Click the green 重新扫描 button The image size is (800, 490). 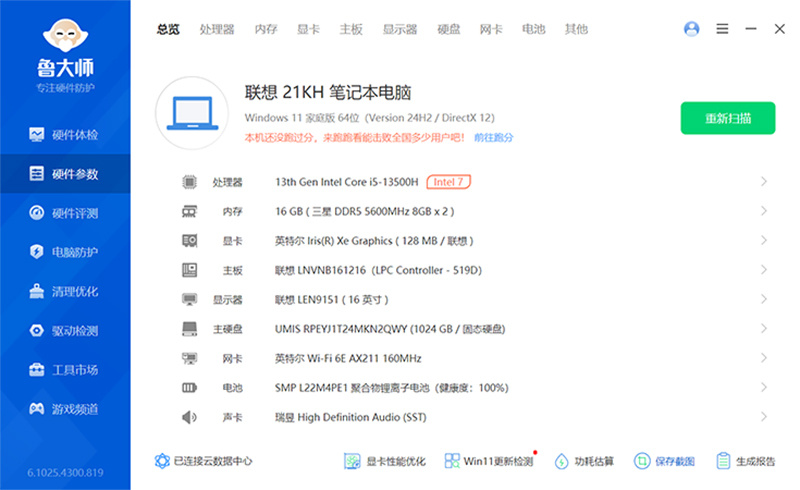point(728,118)
